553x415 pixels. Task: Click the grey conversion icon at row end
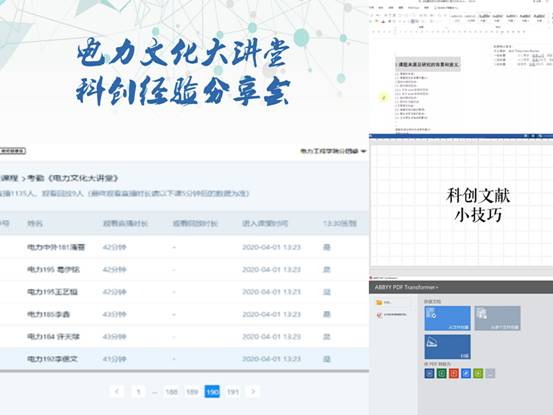tap(490, 373)
